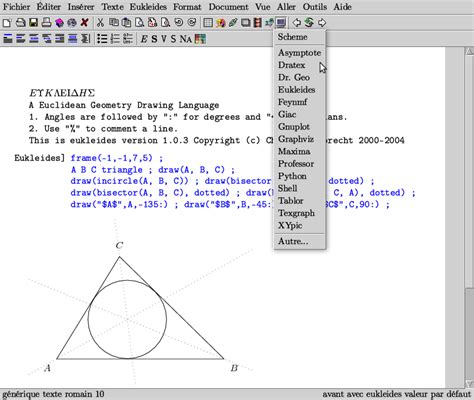Click the vertical scrollbar down arrow

click(x=469, y=384)
